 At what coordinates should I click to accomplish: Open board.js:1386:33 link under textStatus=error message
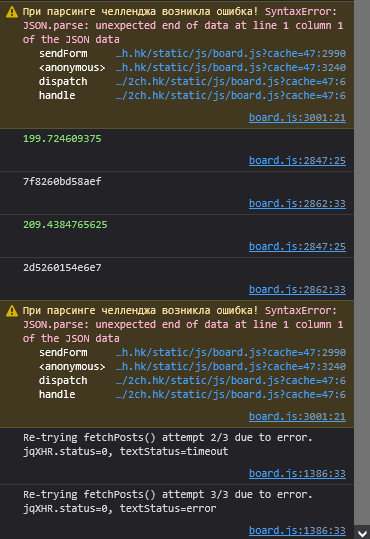(297, 531)
